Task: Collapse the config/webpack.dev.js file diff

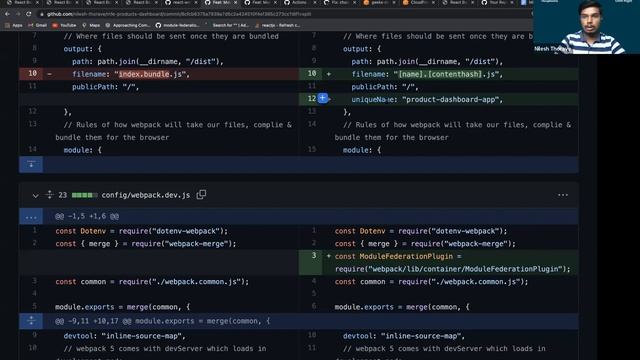Action: point(36,196)
